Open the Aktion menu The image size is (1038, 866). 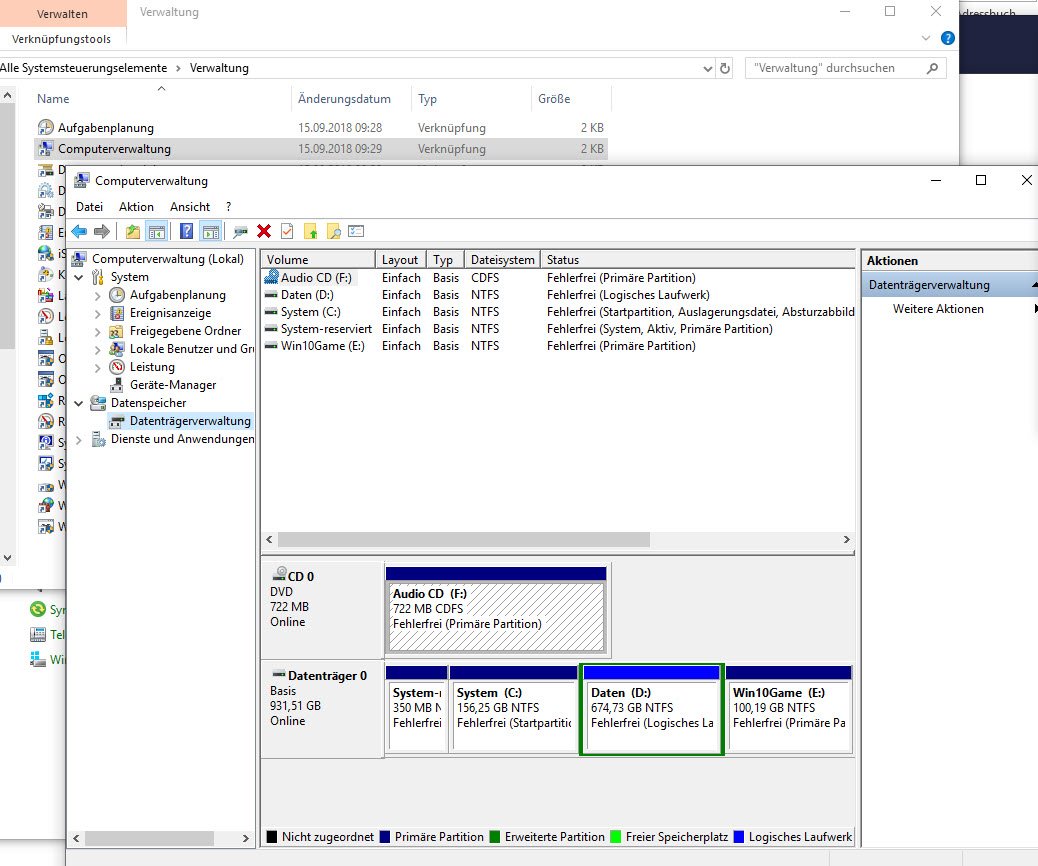(x=136, y=206)
